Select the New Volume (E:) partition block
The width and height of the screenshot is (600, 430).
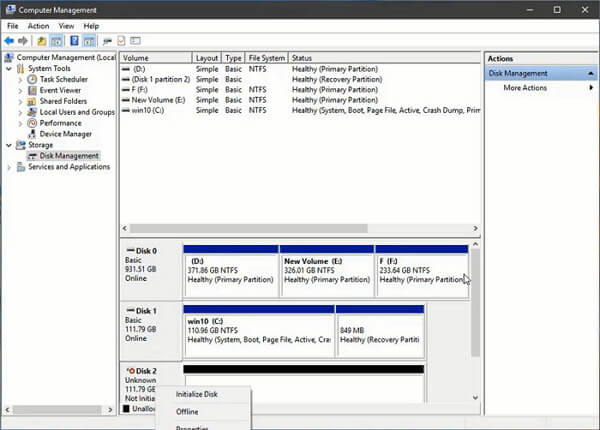pyautogui.click(x=325, y=270)
